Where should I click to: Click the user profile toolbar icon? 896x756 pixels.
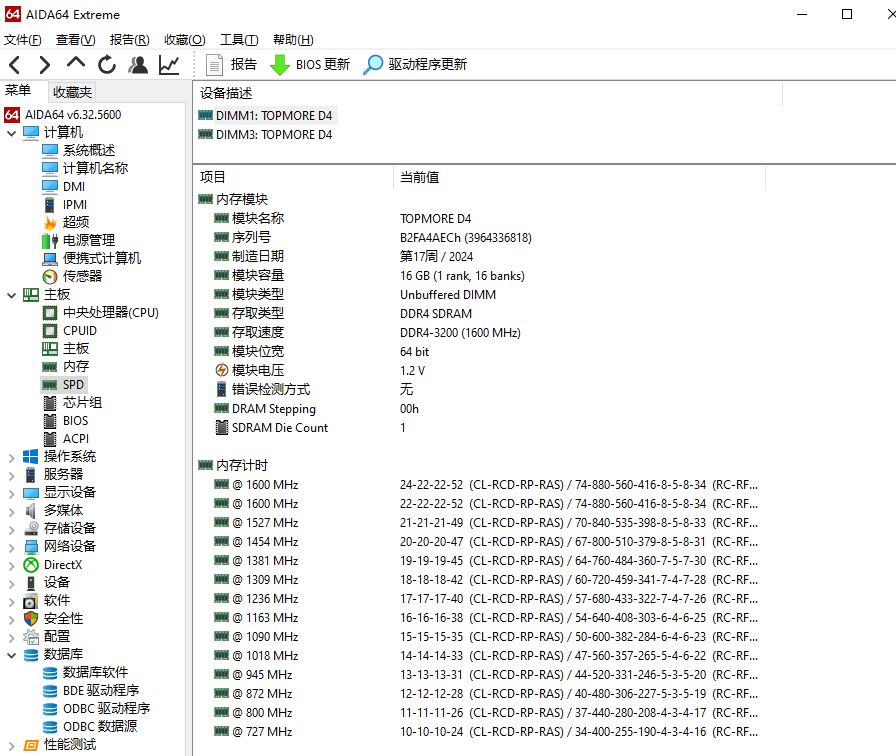pos(138,65)
